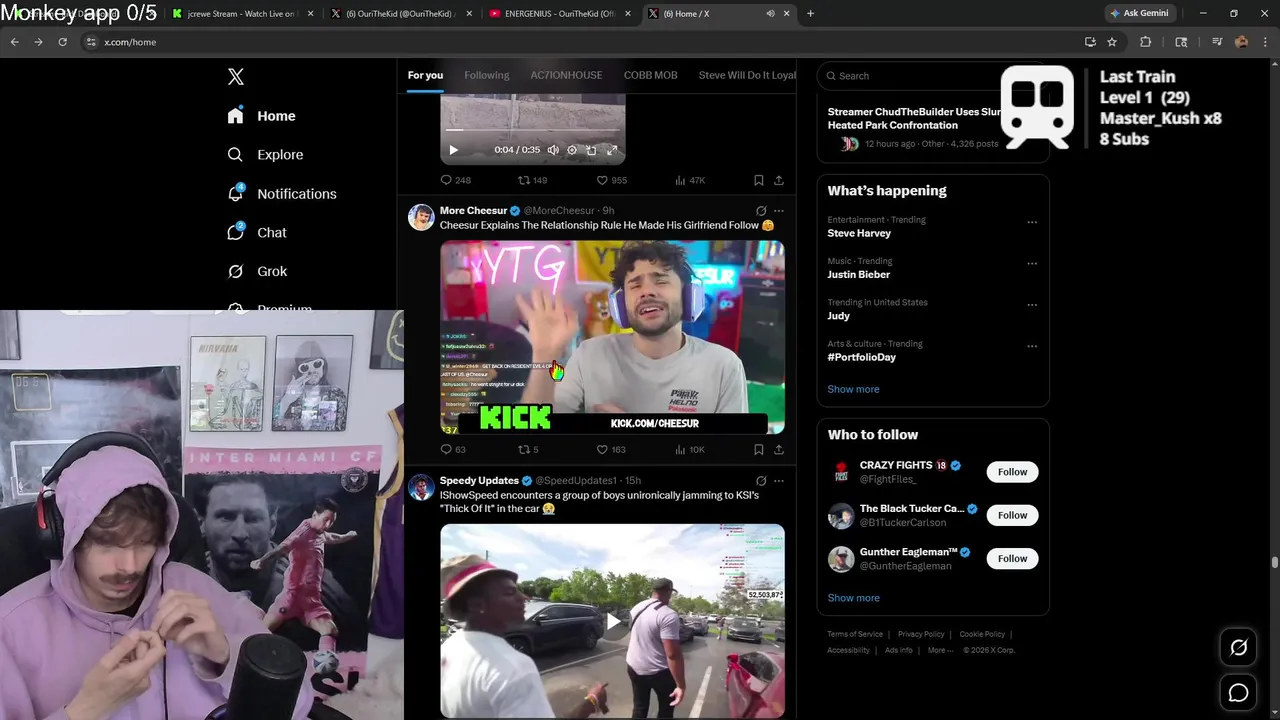
Task: Mute the top video volume icon
Action: point(553,150)
